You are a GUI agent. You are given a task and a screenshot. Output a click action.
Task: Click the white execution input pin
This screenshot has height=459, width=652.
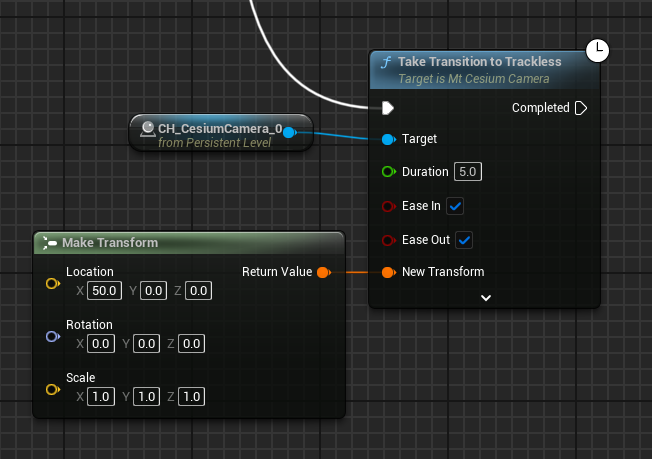click(388, 108)
